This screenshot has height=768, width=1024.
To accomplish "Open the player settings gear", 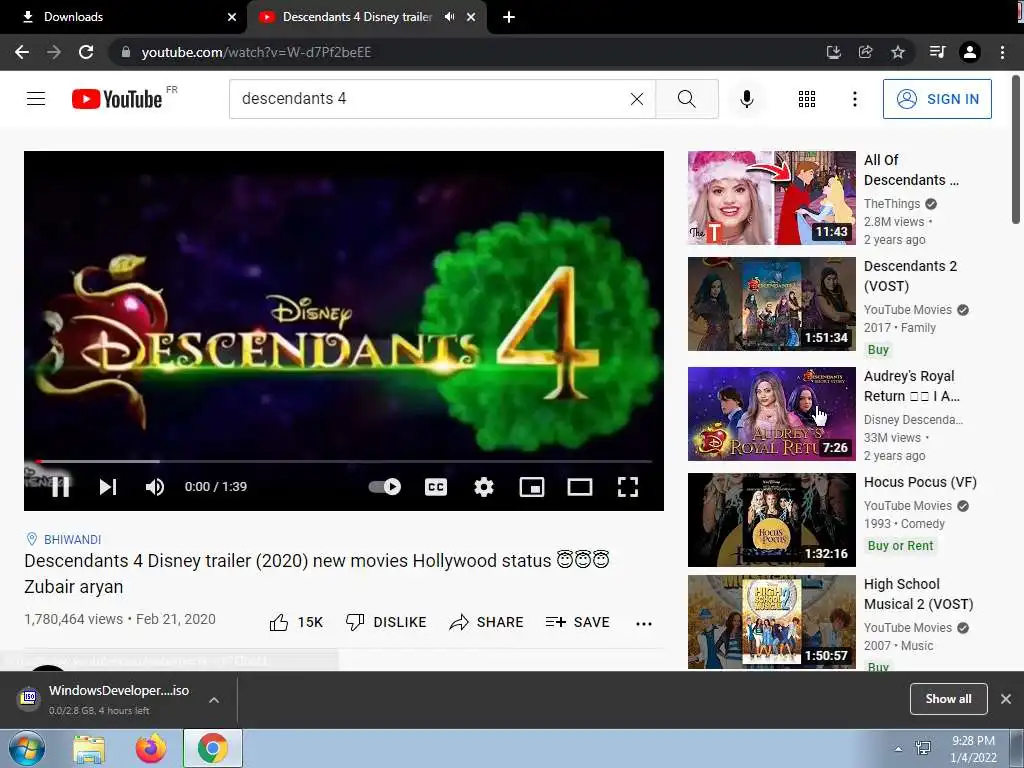I will pos(484,487).
